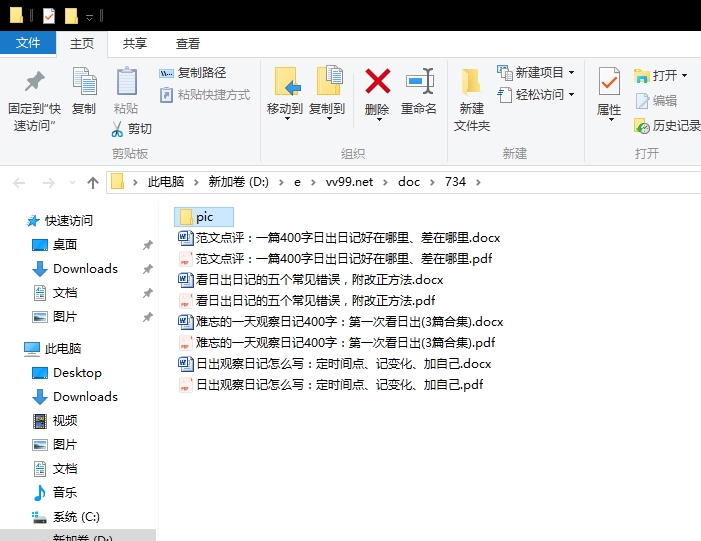Viewport: 701px width, 541px height.
Task: Click the e breadcrumb segment
Action: pos(297,182)
